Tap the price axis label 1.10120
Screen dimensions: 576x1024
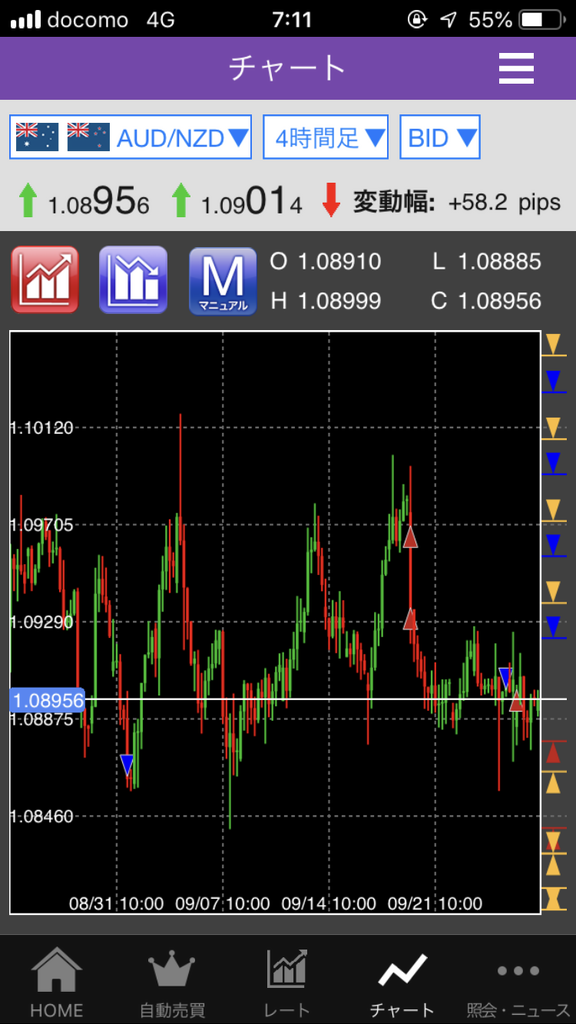(41, 428)
